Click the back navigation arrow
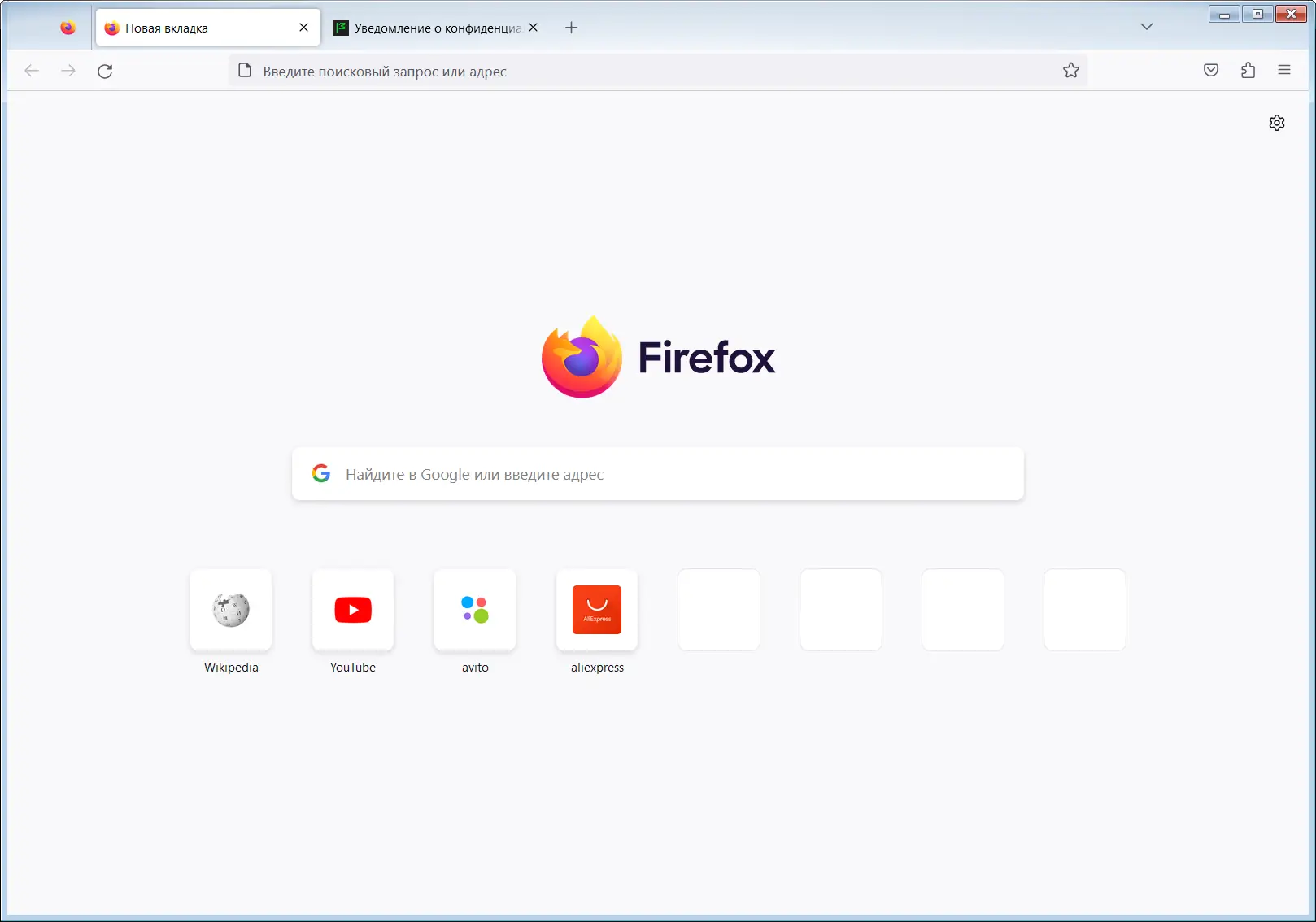 [31, 71]
